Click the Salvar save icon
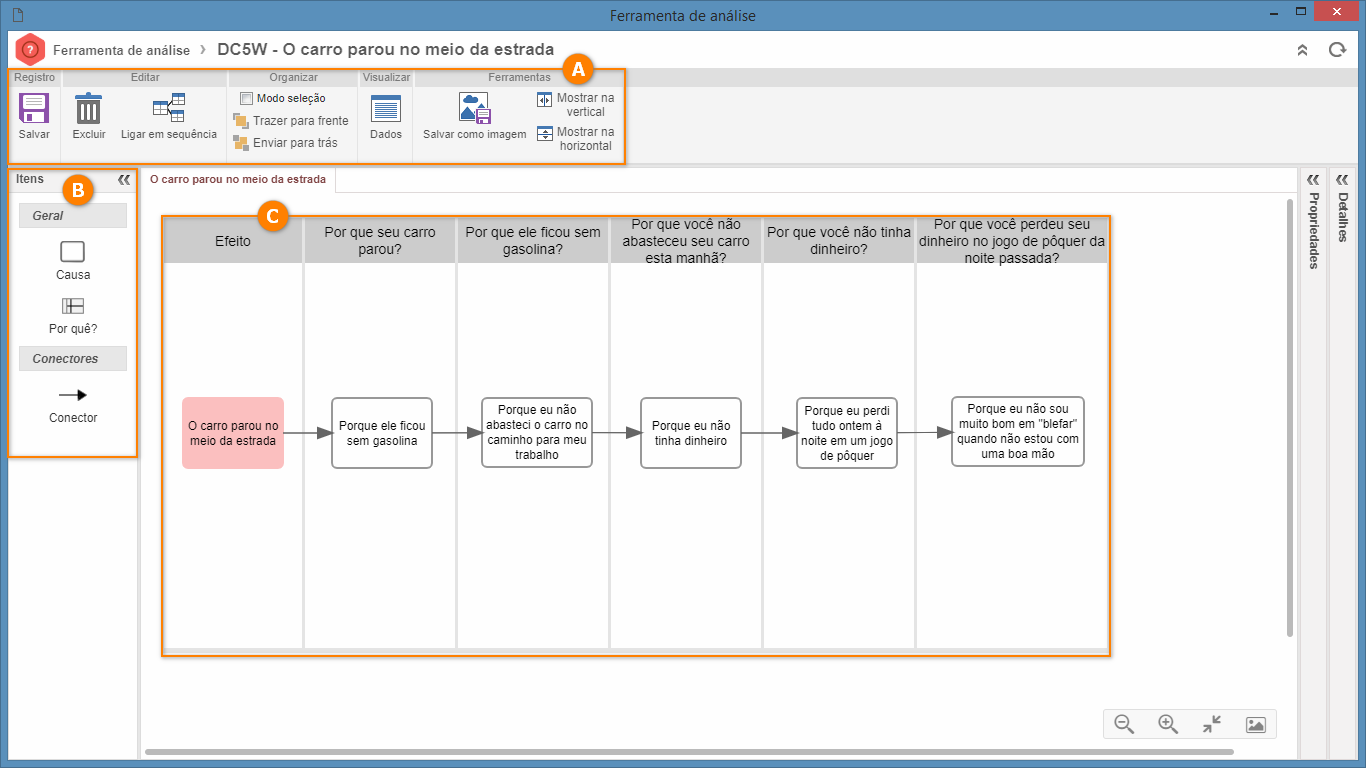This screenshot has width=1366, height=768. [x=34, y=108]
